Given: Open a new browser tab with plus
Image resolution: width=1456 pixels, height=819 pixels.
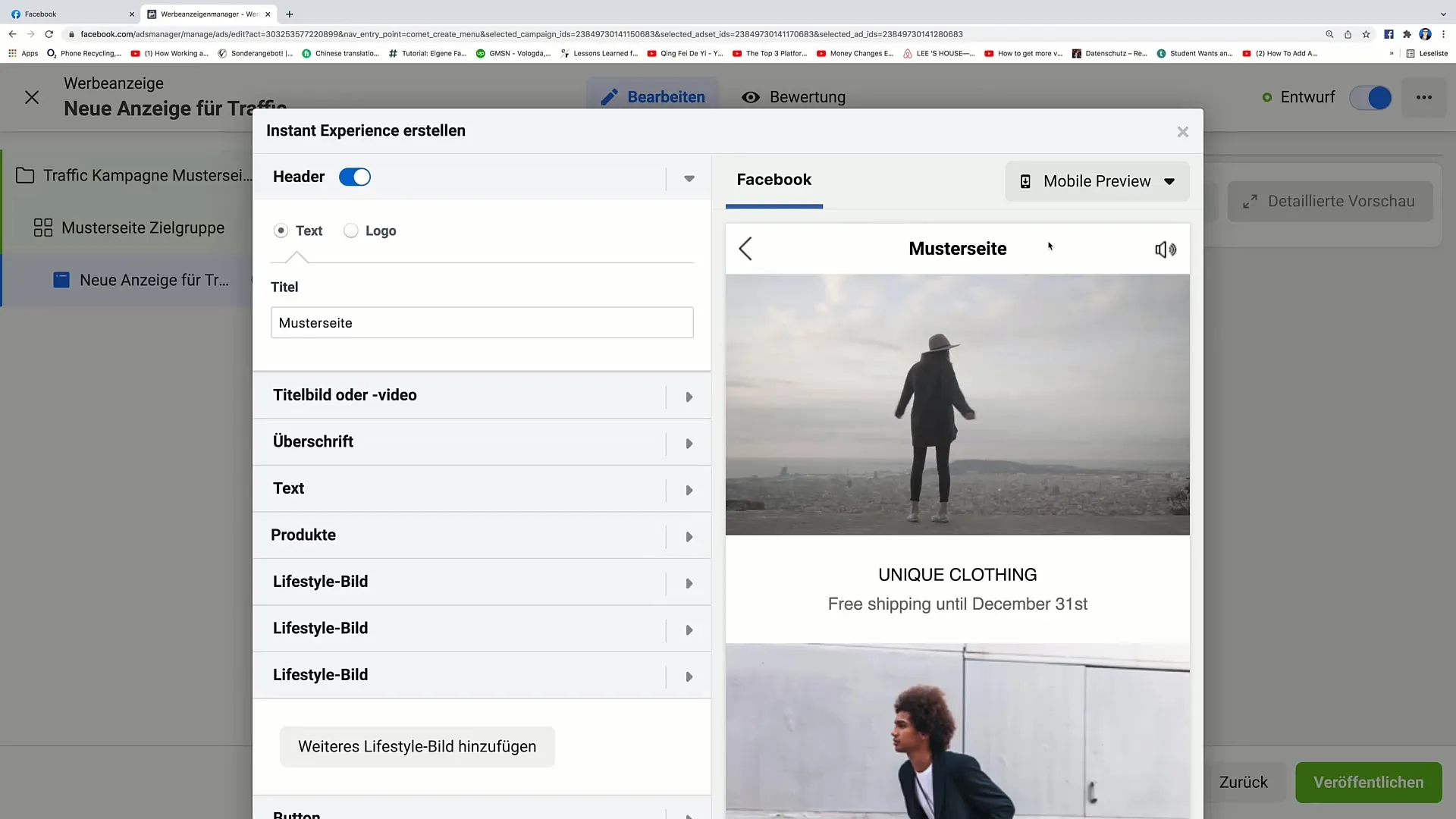Looking at the screenshot, I should pos(289,14).
